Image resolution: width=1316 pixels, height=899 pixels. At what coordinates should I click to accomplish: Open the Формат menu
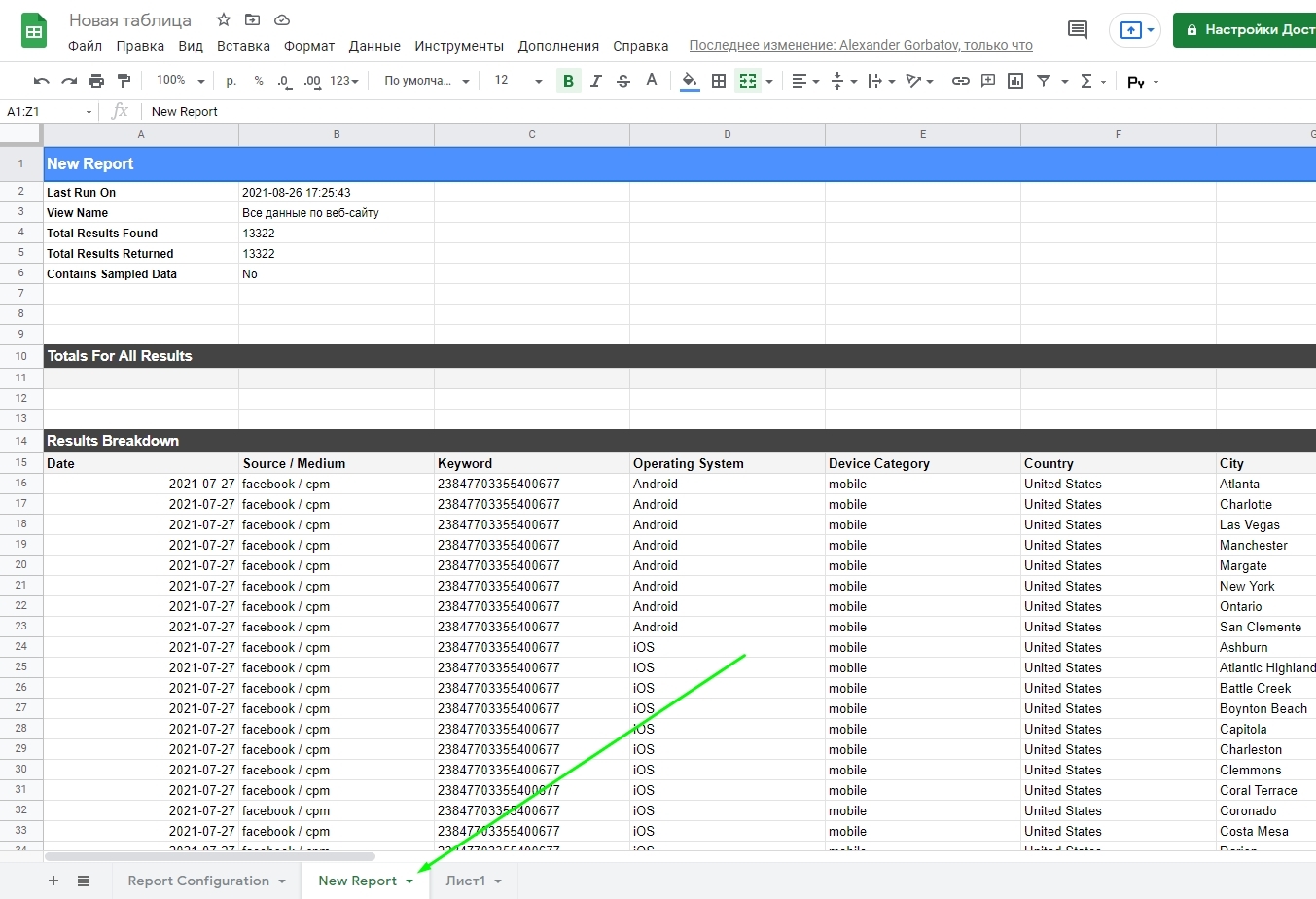(x=309, y=46)
